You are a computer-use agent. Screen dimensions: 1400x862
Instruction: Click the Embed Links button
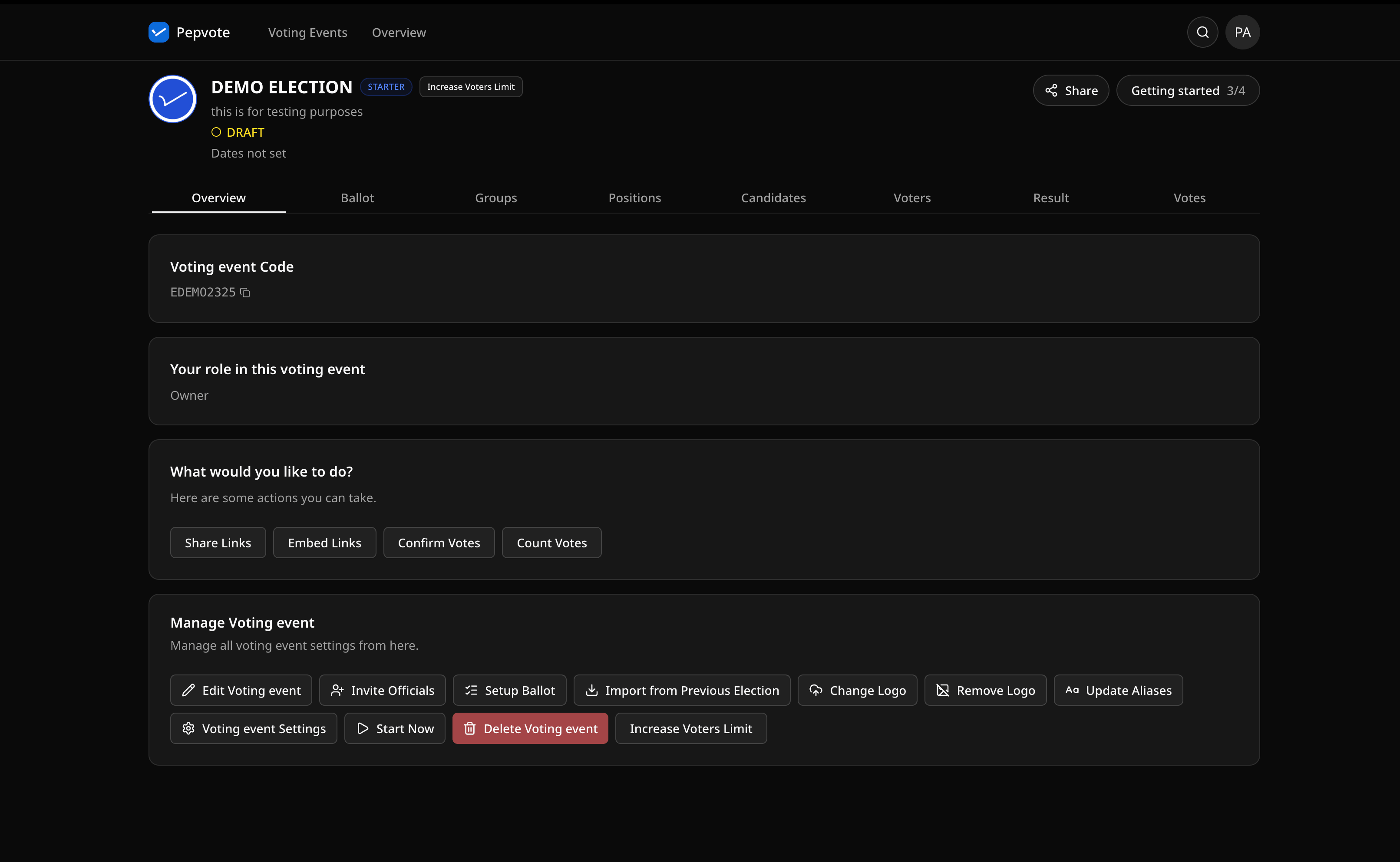pyautogui.click(x=324, y=543)
